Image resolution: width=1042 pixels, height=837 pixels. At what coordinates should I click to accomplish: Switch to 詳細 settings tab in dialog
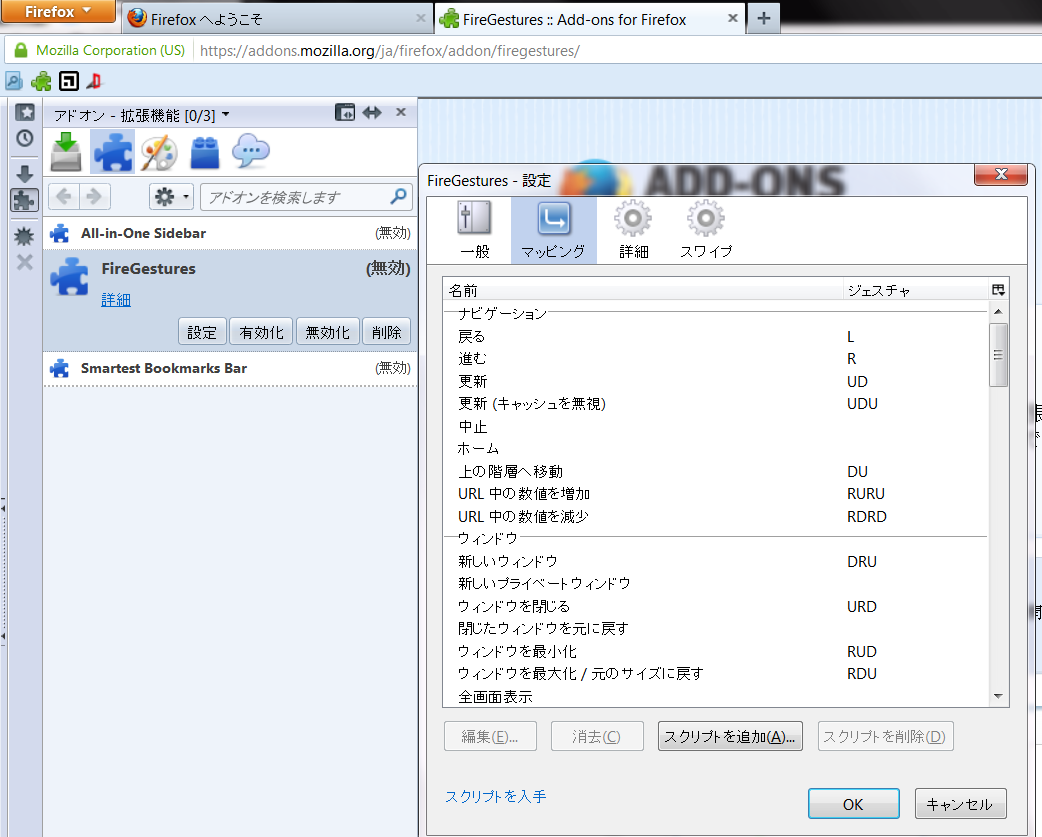[x=633, y=230]
